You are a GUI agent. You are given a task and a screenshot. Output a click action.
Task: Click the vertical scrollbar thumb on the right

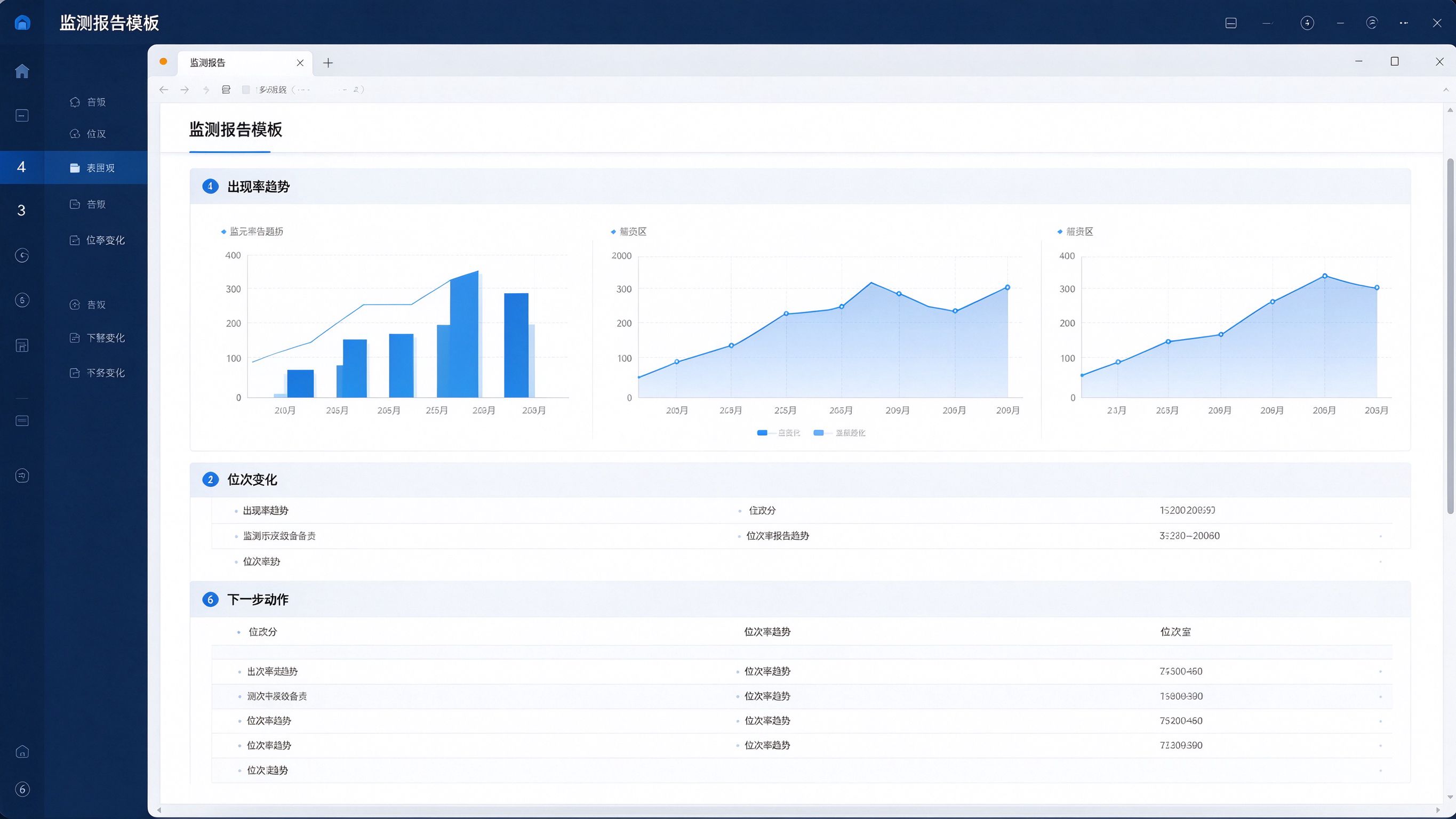[x=1450, y=336]
